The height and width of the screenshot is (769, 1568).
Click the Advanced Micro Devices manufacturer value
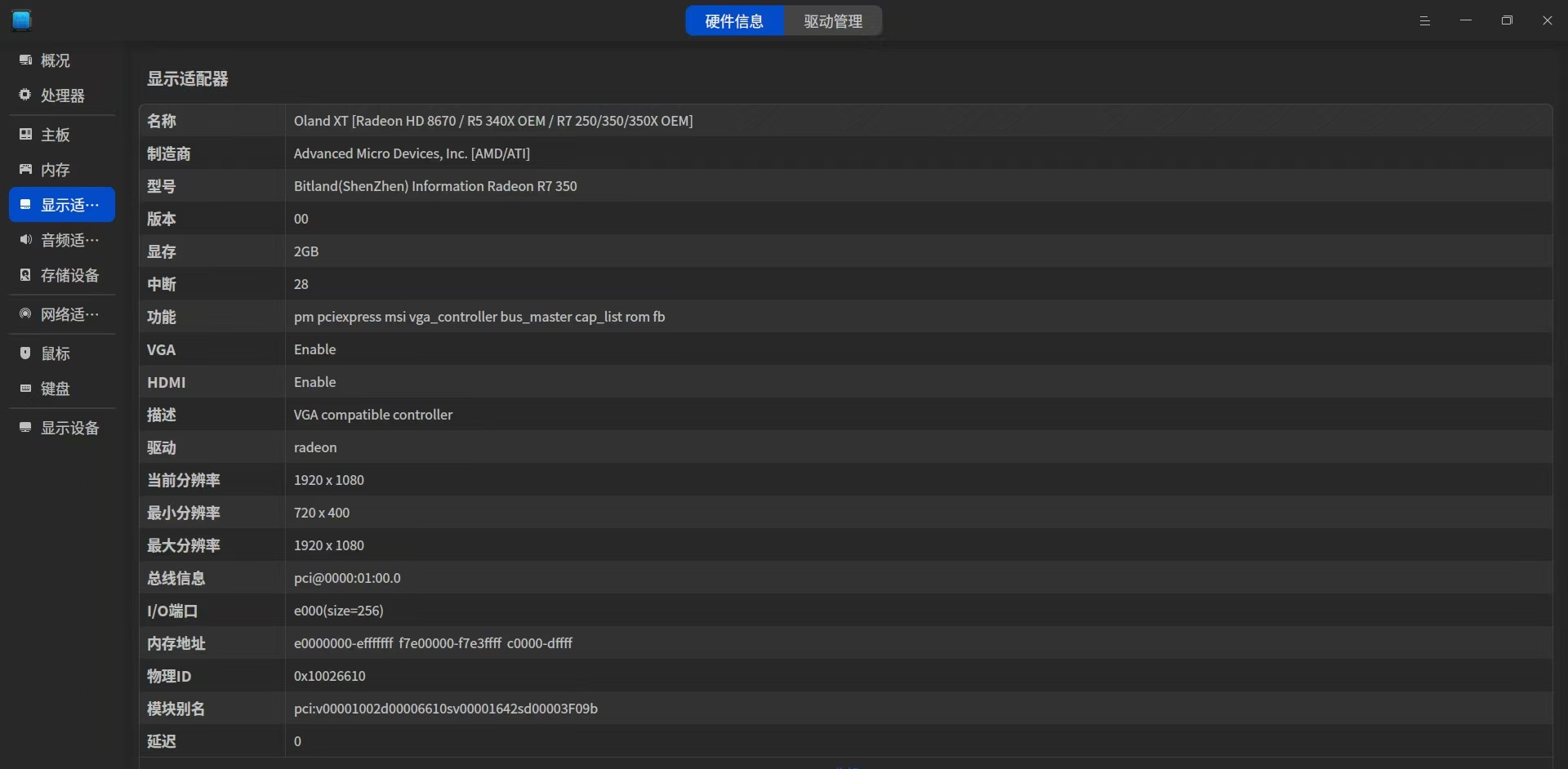(x=412, y=153)
